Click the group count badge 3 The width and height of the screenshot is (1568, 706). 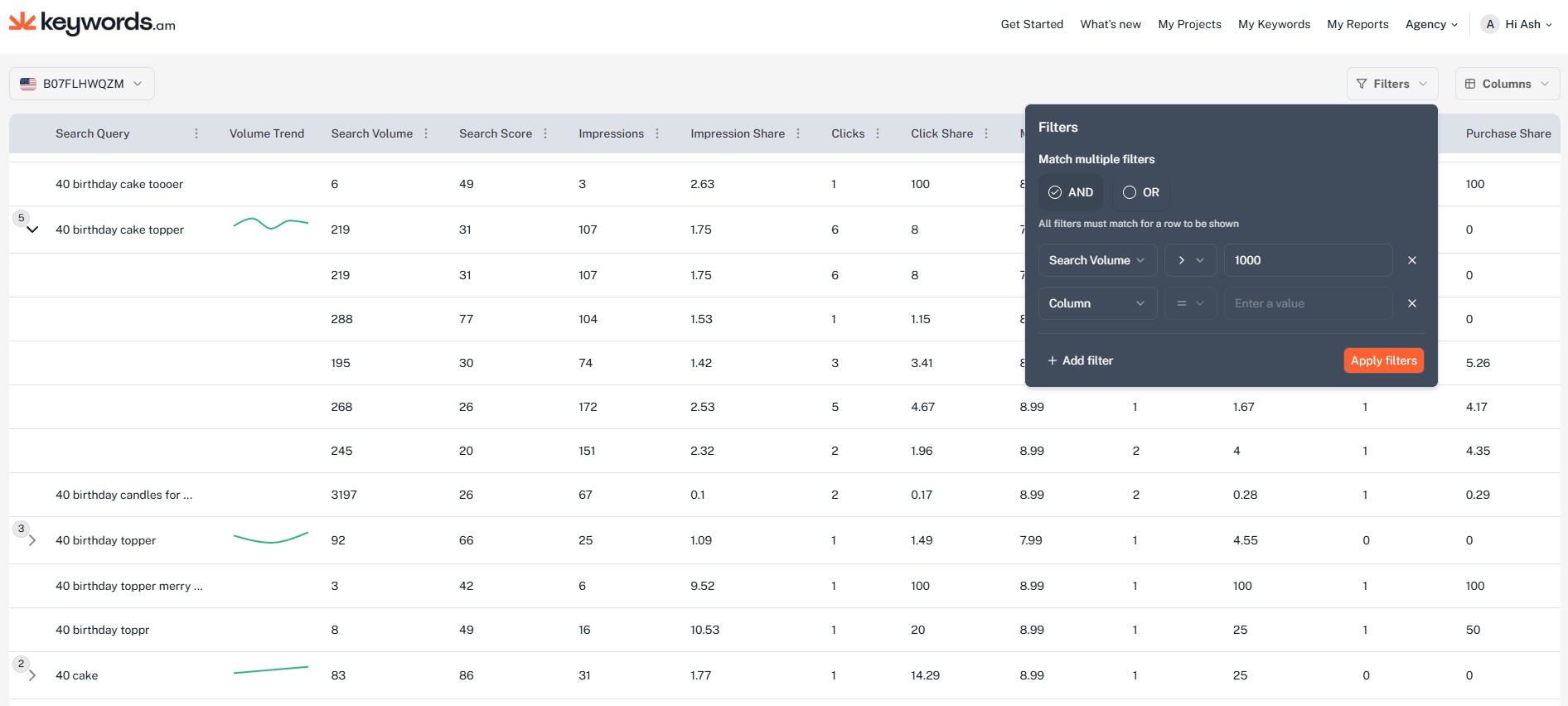tap(22, 529)
